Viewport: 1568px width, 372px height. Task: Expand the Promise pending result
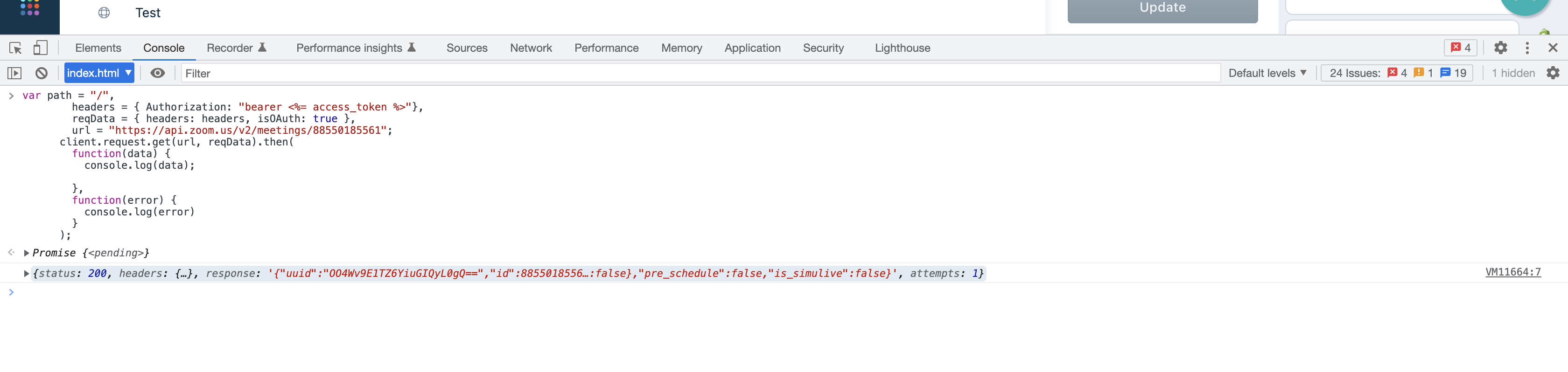point(26,253)
